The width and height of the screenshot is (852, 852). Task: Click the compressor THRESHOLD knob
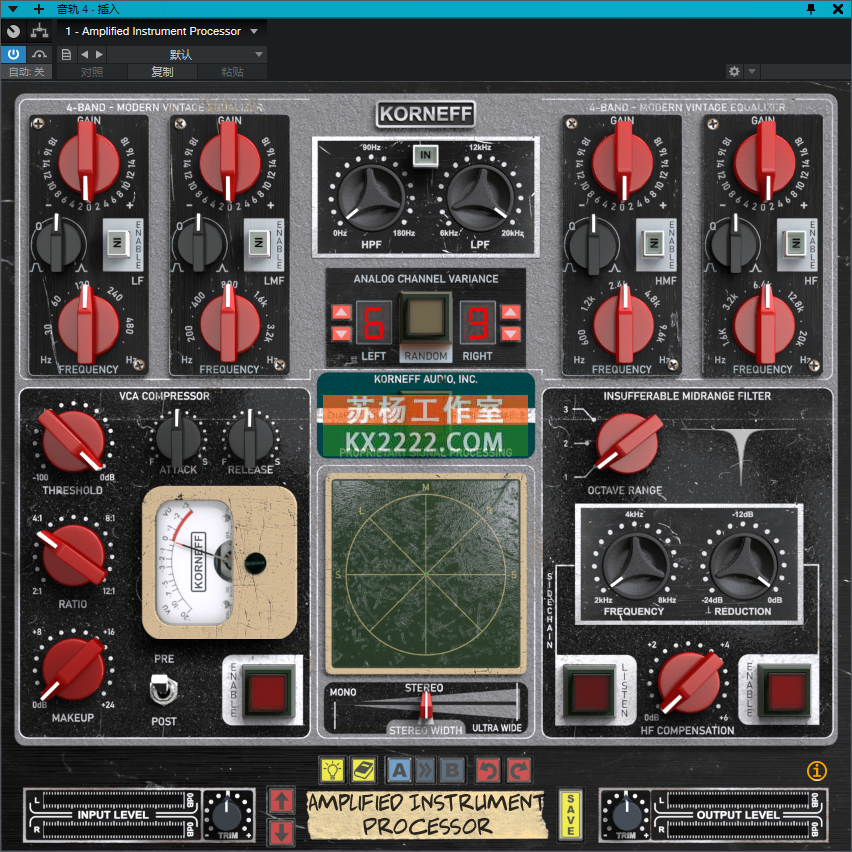click(73, 441)
